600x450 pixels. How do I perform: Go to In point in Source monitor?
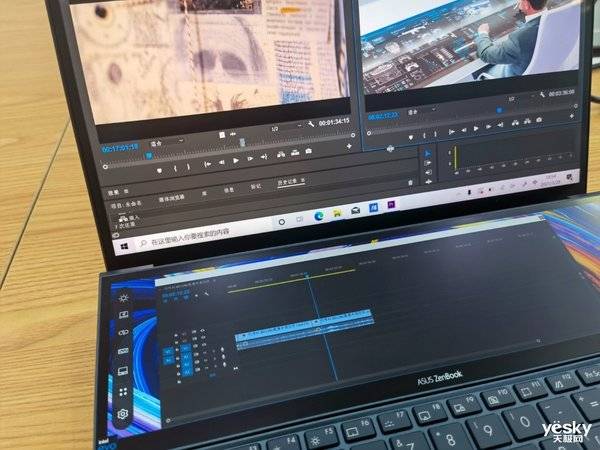click(x=207, y=164)
